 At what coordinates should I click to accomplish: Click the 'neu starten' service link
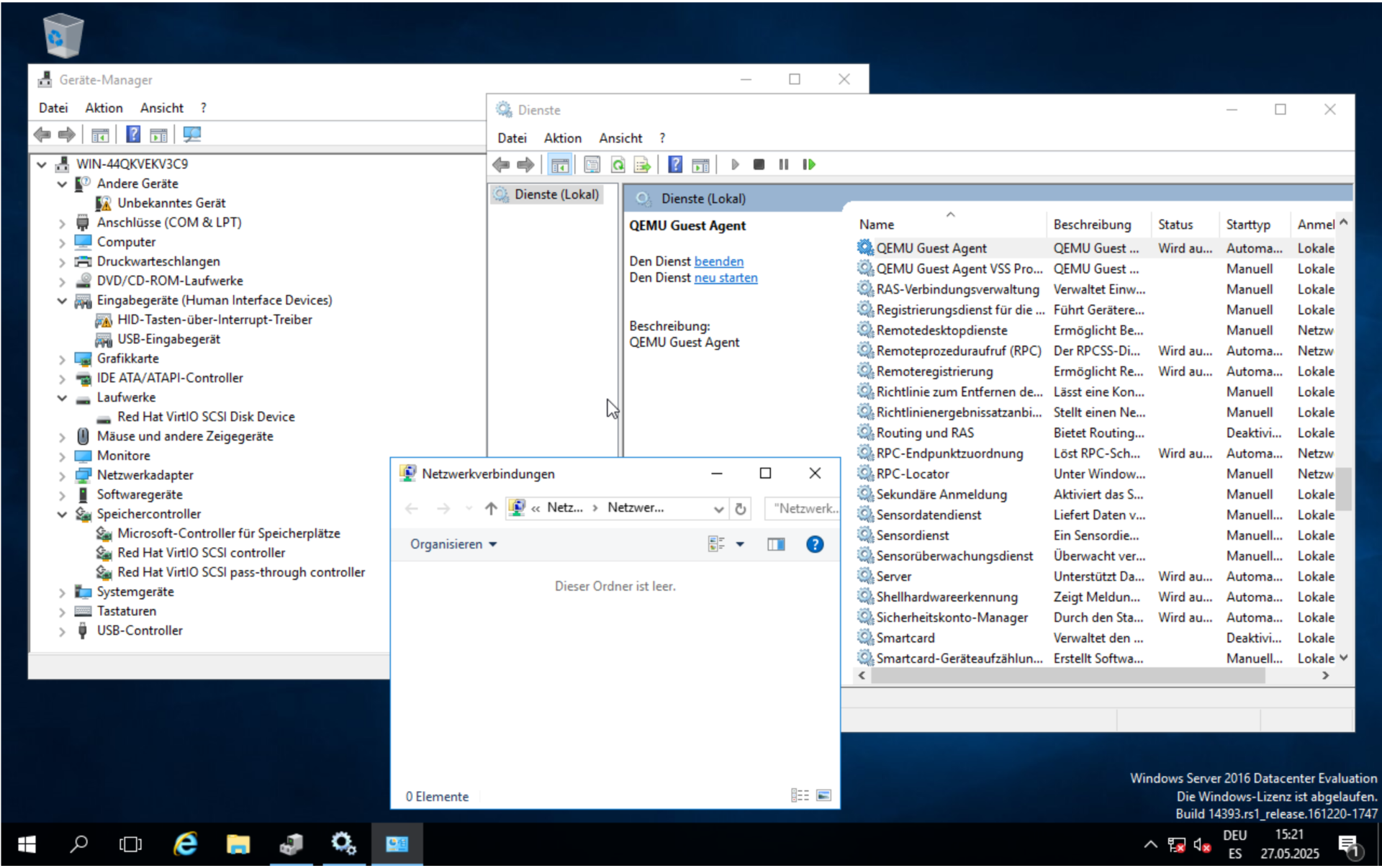tap(726, 278)
